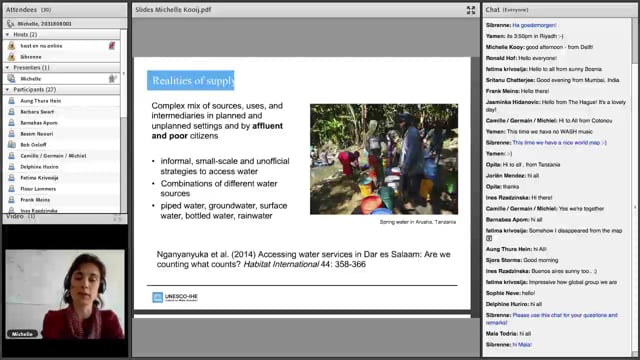Click Sibrenne's 'Please use this chat' message
This screenshot has height=360, width=640.
click(551, 319)
